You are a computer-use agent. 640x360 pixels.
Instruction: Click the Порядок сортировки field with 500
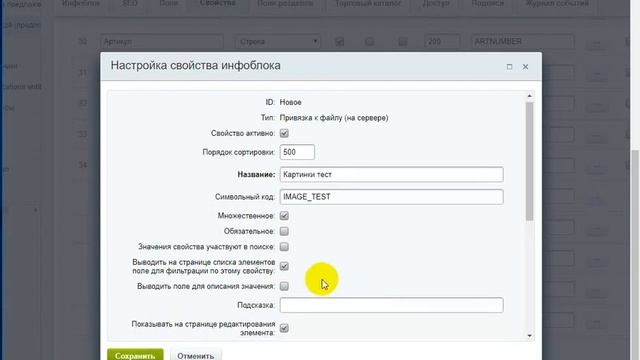pyautogui.click(x=297, y=152)
